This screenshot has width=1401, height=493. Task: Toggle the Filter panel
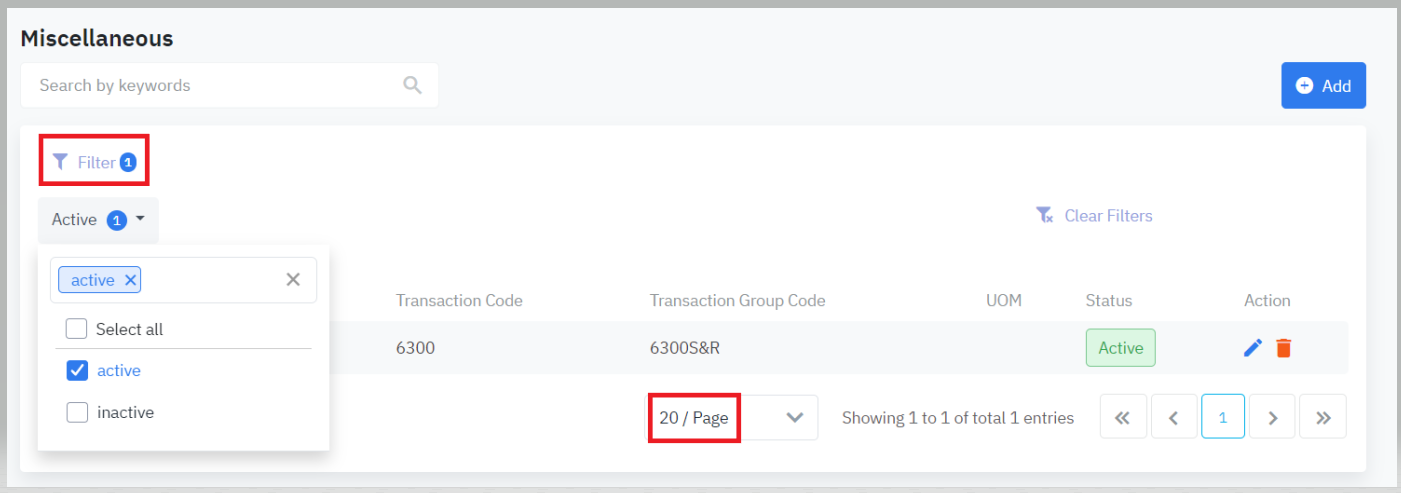(94, 162)
